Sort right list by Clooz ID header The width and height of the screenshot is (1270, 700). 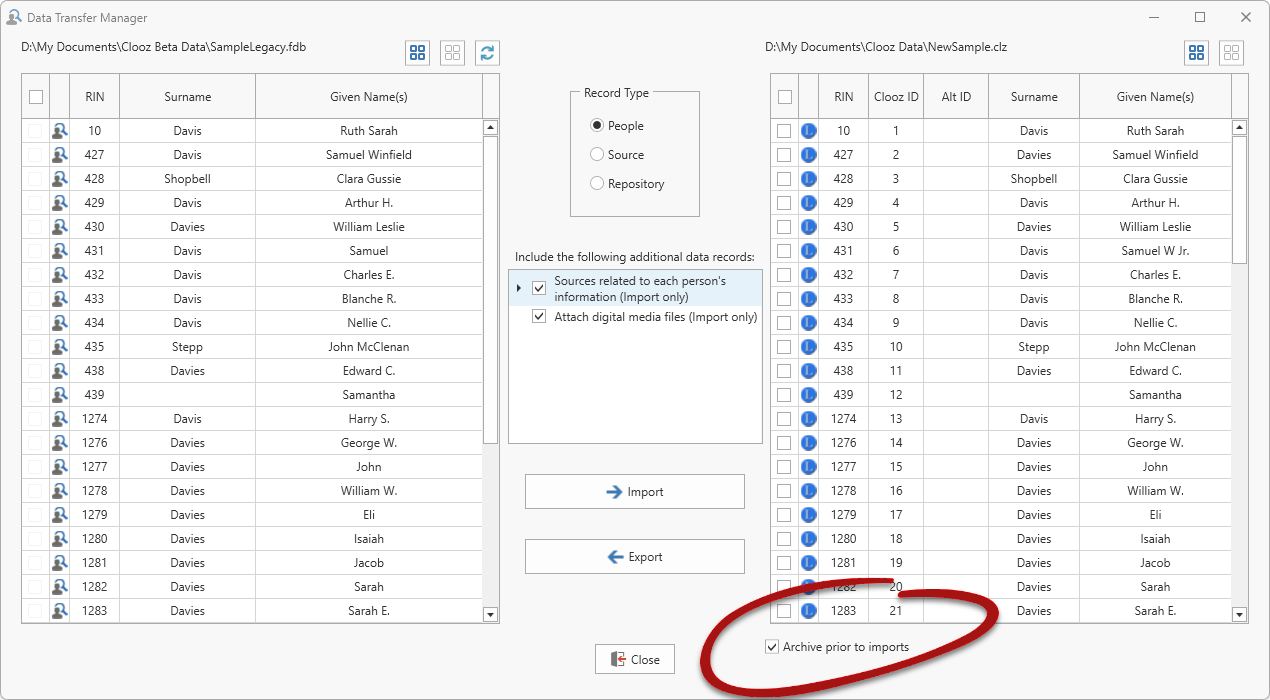(x=895, y=97)
